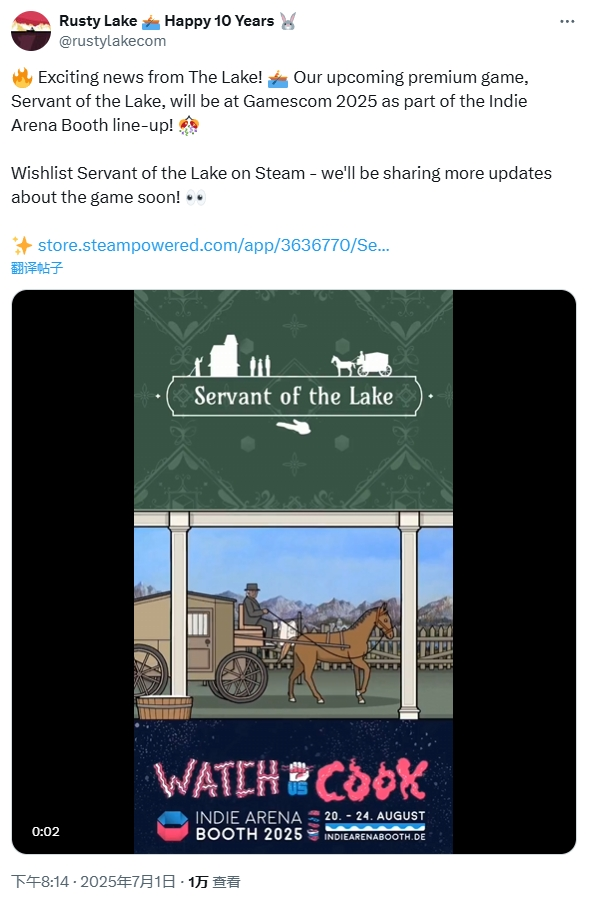Click the sparkles emoji before the Steam link
This screenshot has width=592, height=899.
click(x=22, y=246)
